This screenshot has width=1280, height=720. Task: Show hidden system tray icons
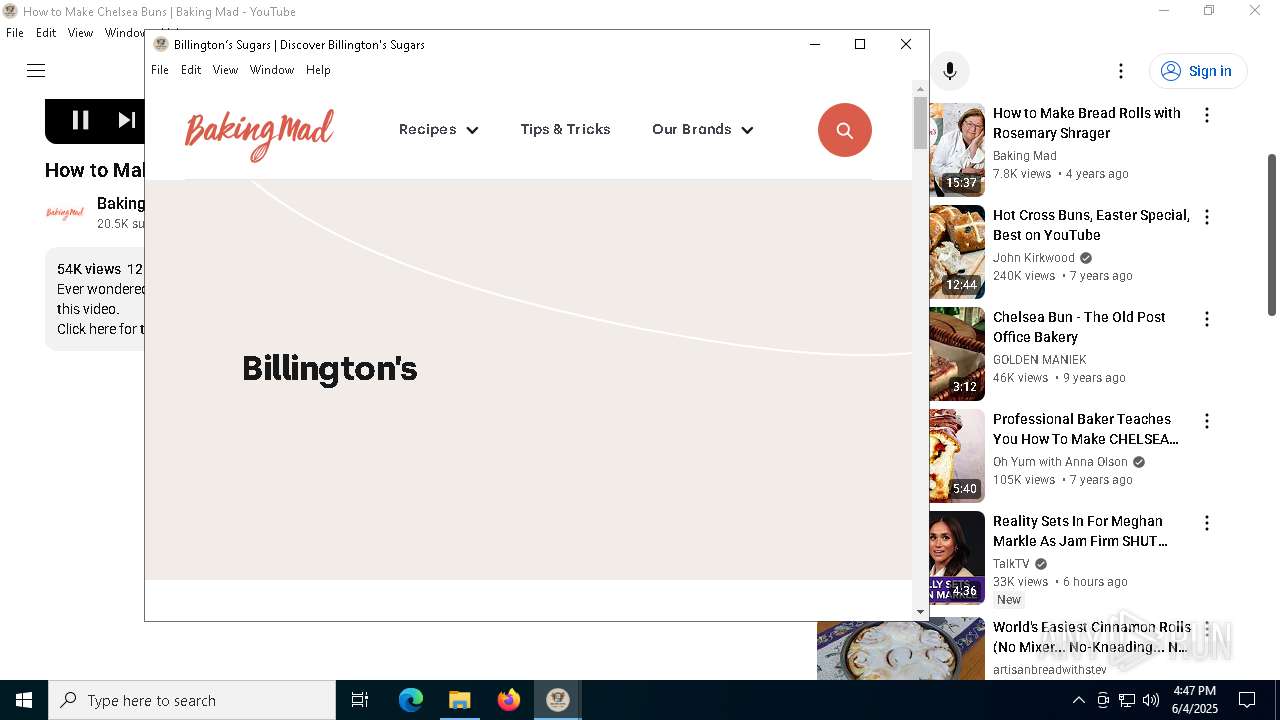pyautogui.click(x=1079, y=700)
